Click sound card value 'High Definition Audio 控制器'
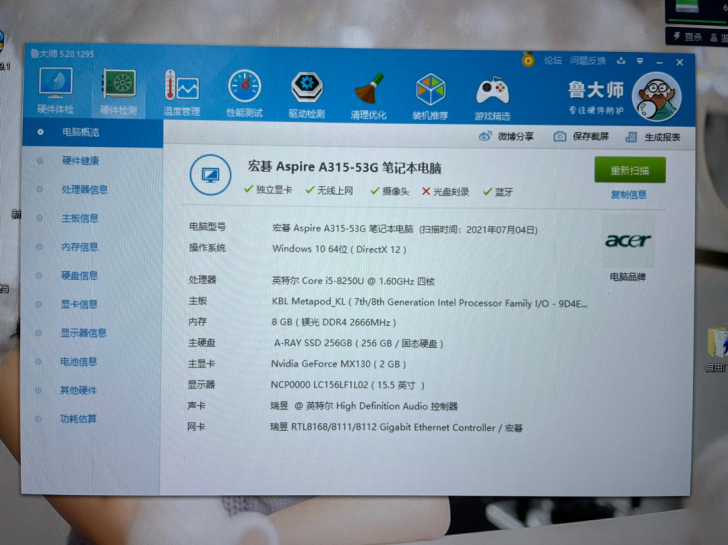 tap(397, 406)
